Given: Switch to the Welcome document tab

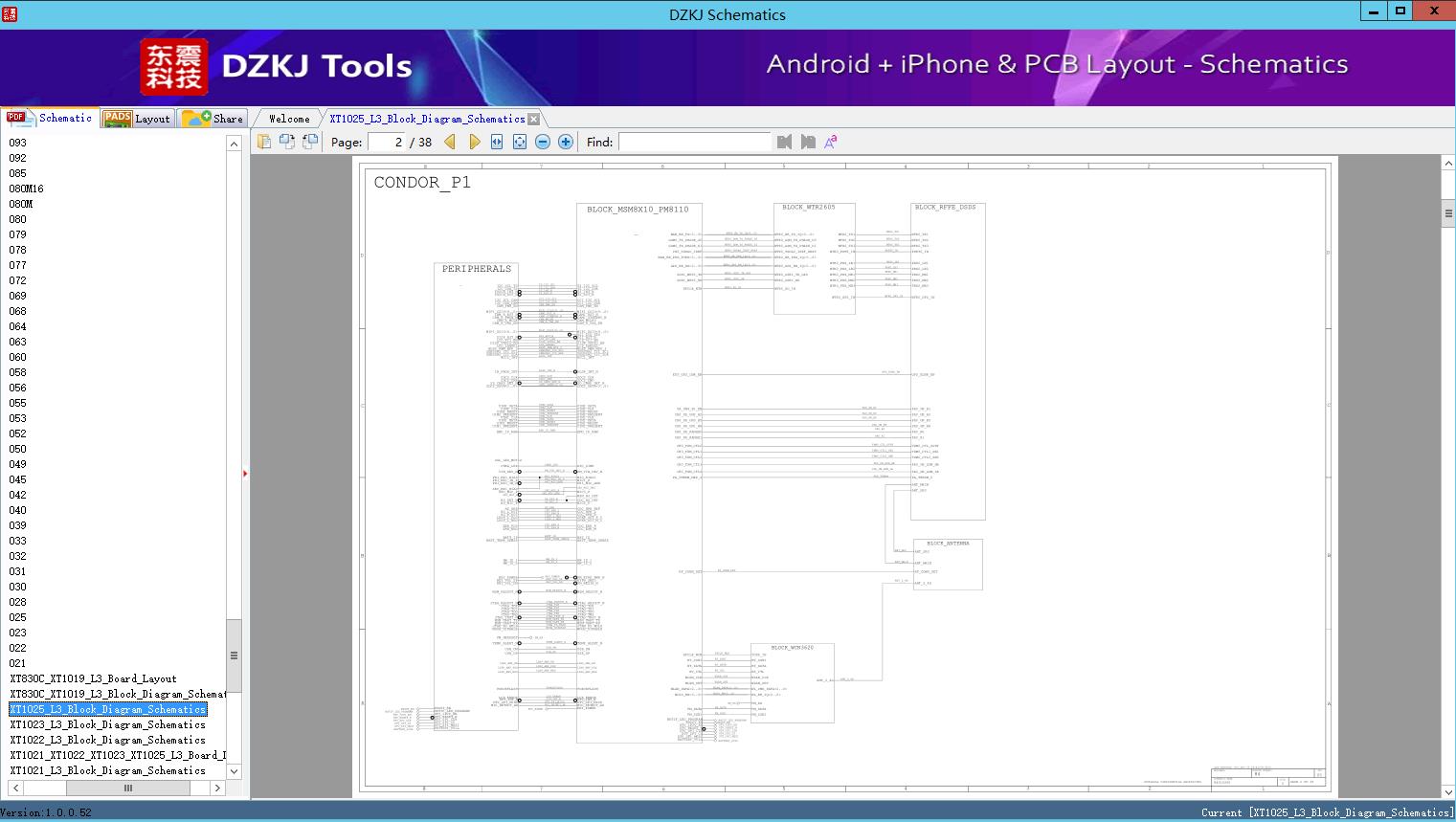Looking at the screenshot, I should [x=289, y=119].
